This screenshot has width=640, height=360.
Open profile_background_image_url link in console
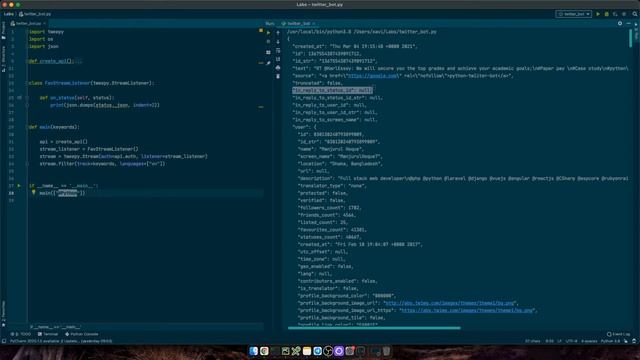click(x=449, y=303)
